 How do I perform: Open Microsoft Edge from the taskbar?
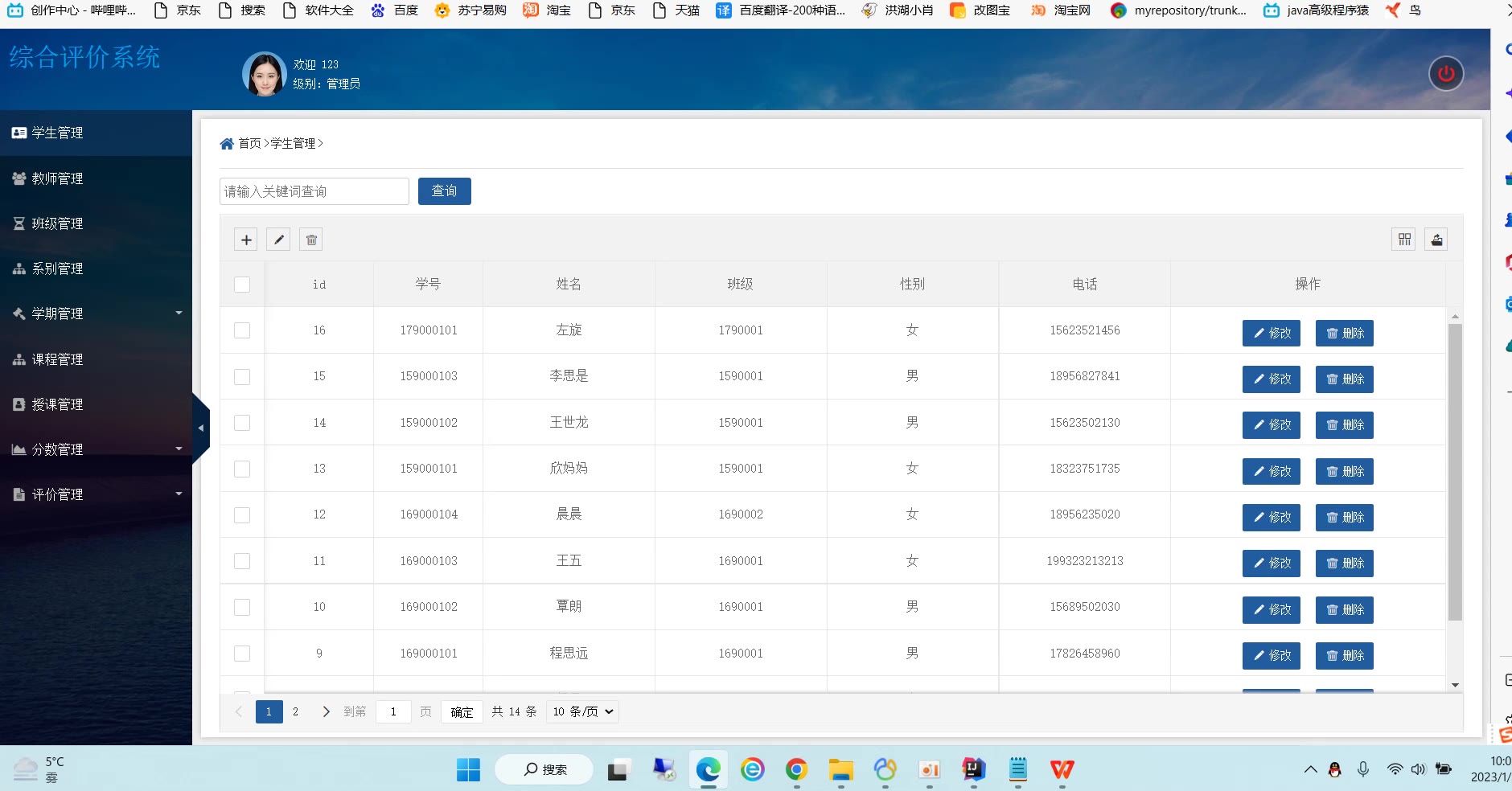(708, 770)
